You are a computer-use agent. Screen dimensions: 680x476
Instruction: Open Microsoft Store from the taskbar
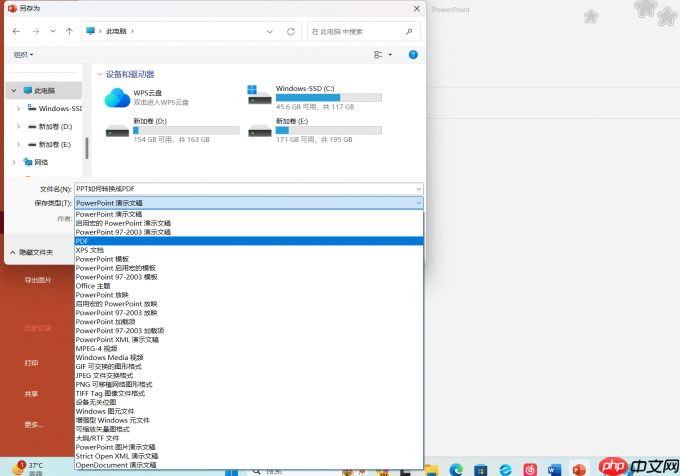pyautogui.click(x=481, y=469)
